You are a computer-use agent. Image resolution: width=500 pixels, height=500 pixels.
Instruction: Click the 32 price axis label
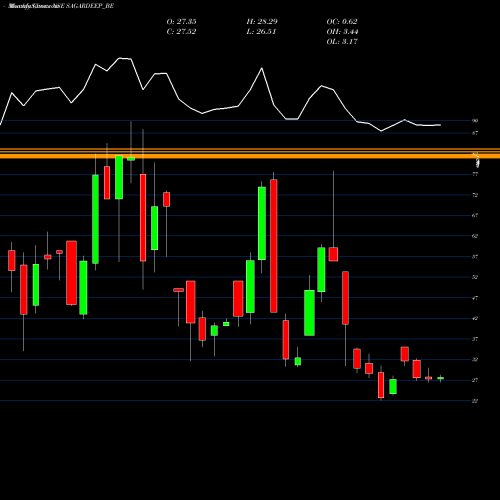pos(475,360)
